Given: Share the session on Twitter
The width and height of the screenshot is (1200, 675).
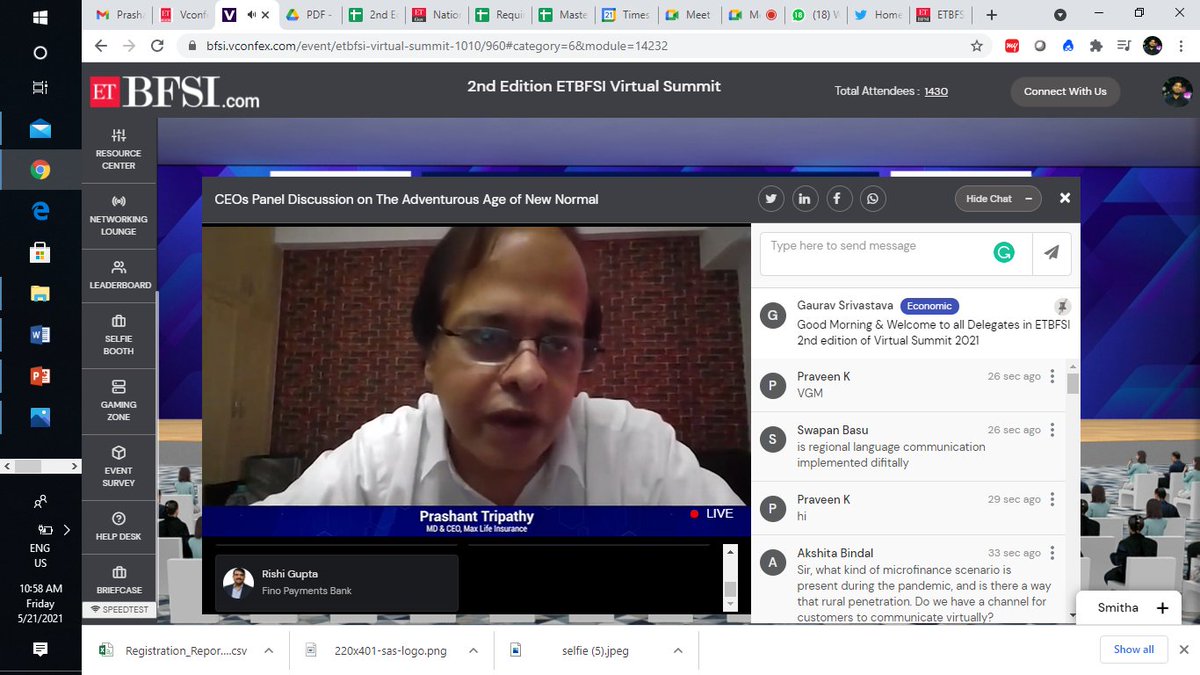Looking at the screenshot, I should pyautogui.click(x=771, y=199).
